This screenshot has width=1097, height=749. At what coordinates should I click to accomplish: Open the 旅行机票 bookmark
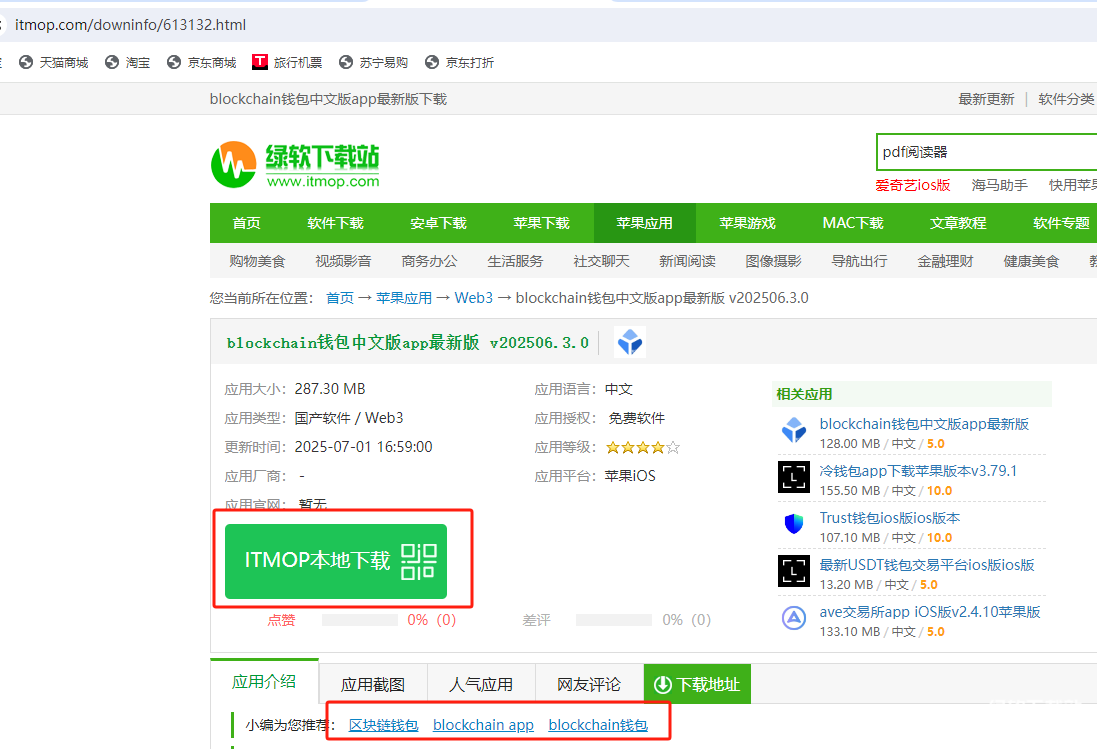[x=288, y=62]
